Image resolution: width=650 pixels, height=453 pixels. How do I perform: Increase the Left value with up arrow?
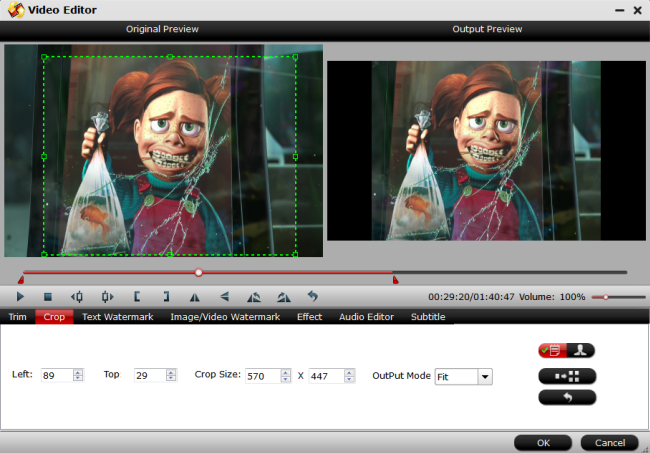[78, 372]
